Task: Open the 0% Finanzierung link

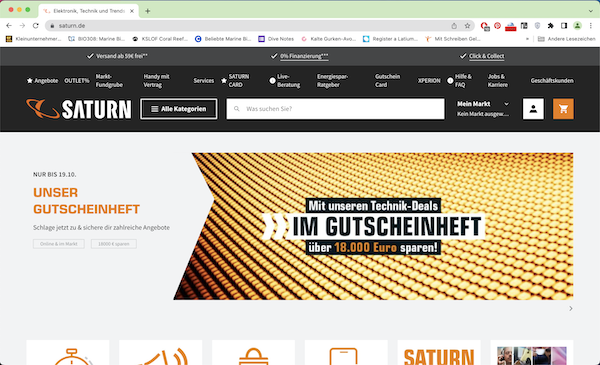Action: (304, 56)
